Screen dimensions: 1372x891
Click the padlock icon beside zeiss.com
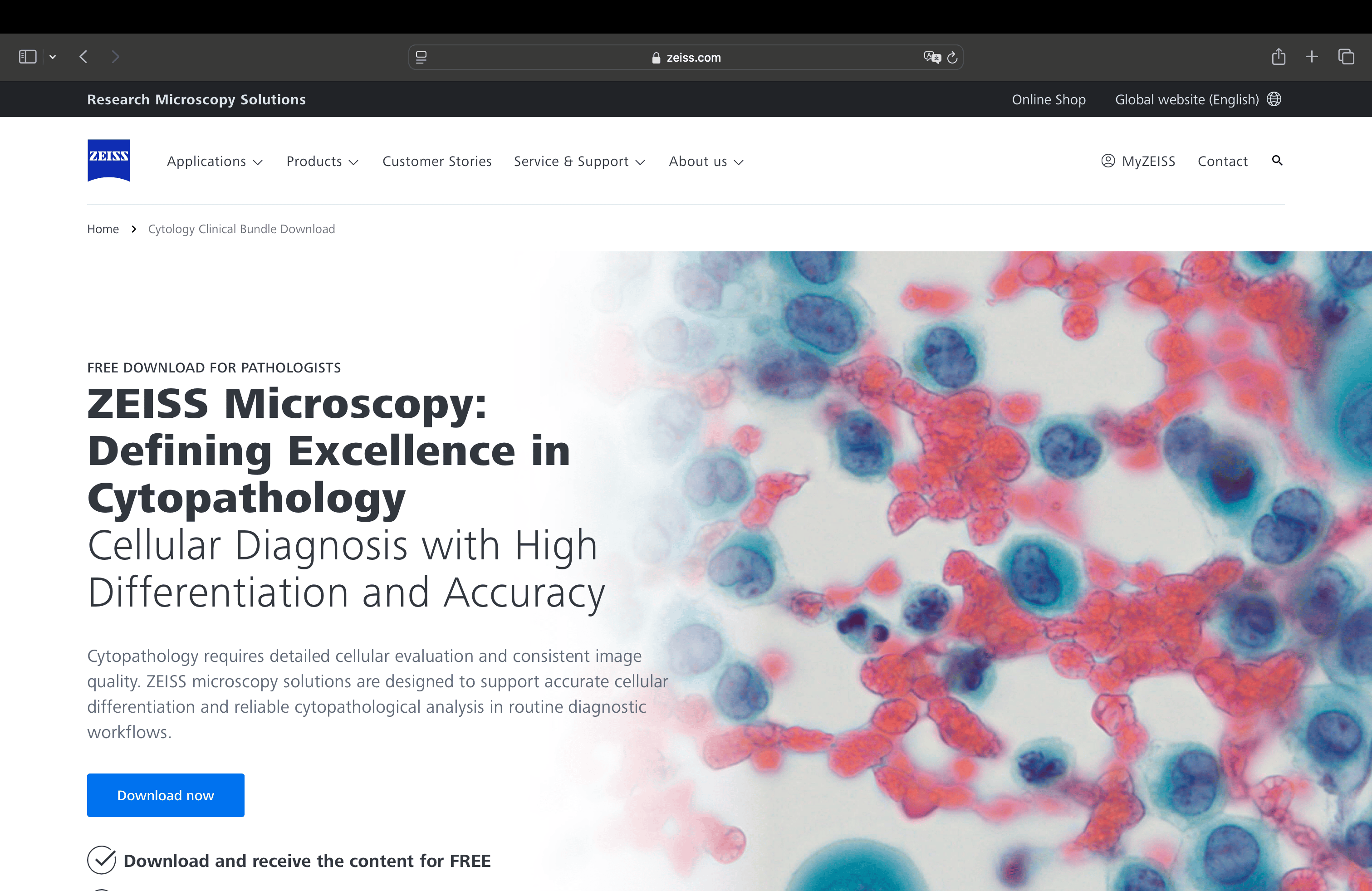click(656, 58)
